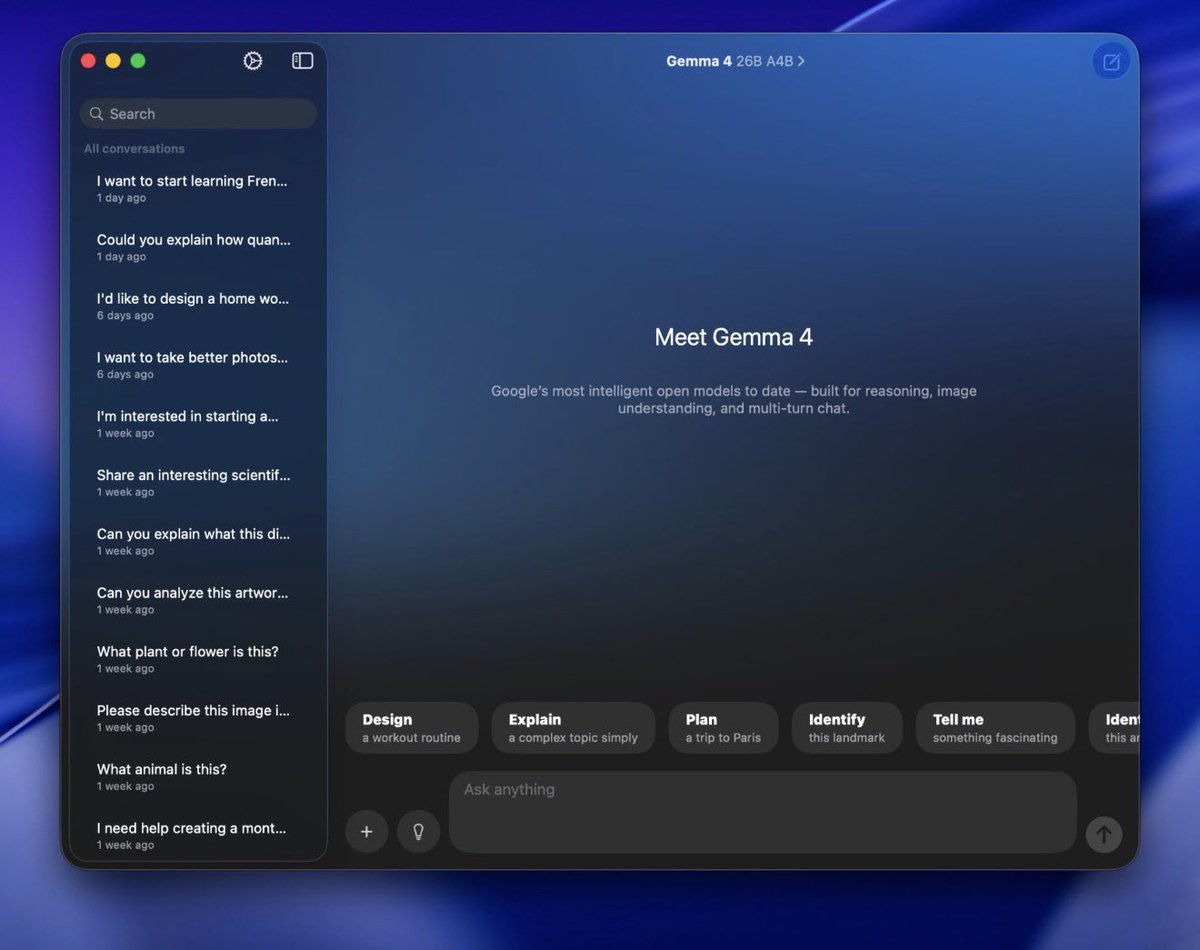Maximize the window with green button
This screenshot has width=1200, height=950.
(x=138, y=61)
